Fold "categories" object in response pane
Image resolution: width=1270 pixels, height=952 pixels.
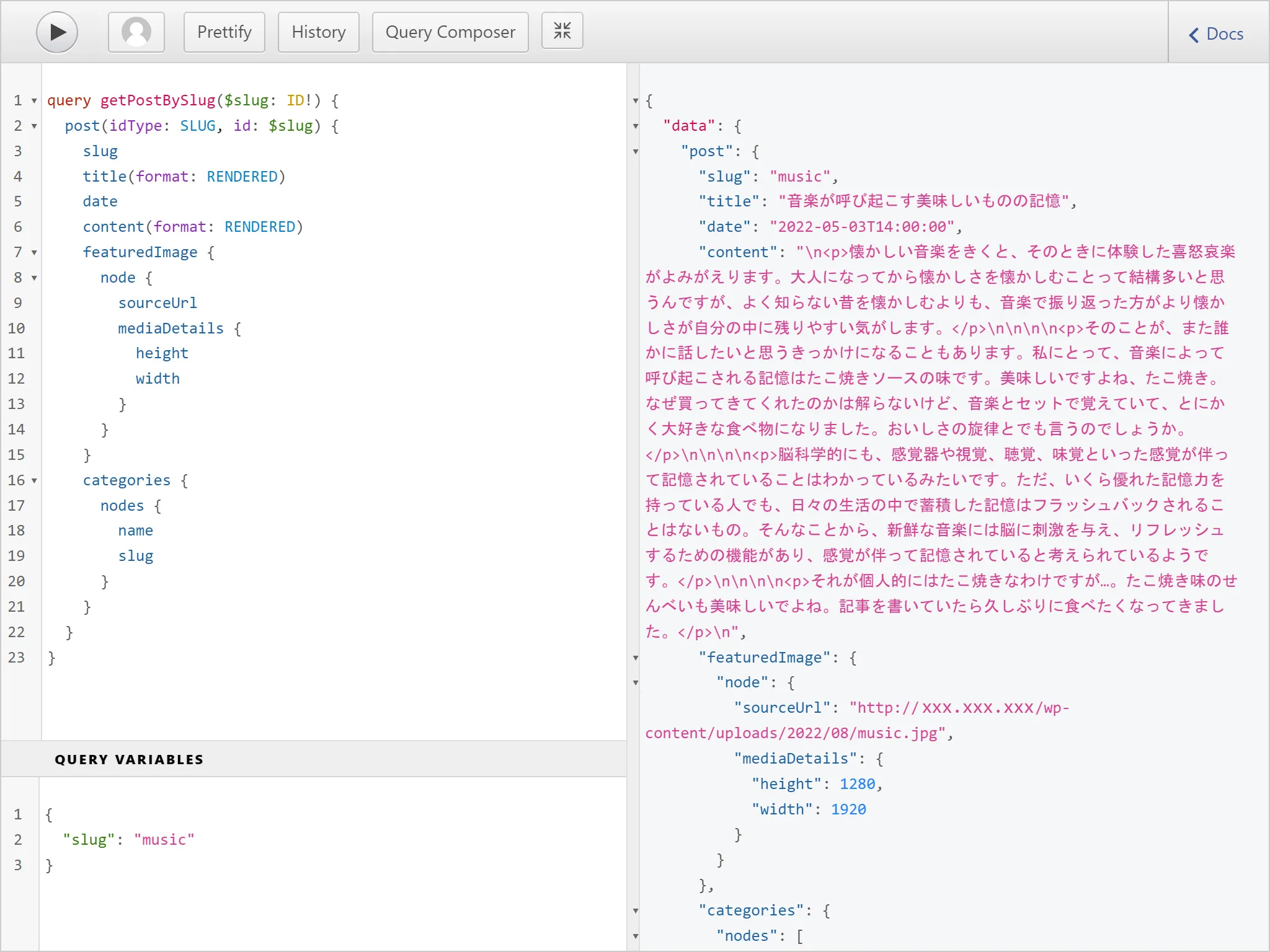[x=636, y=911]
